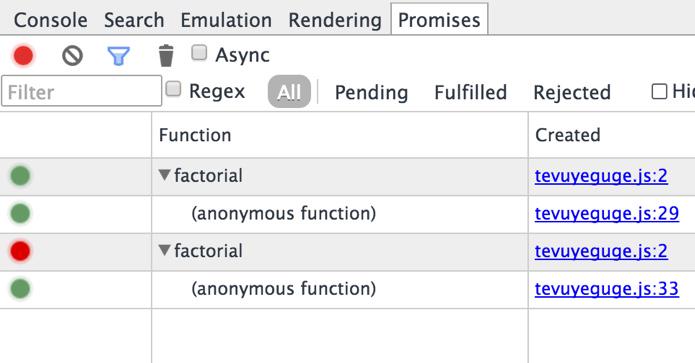The width and height of the screenshot is (695, 363).
Task: Collapse the second factorial row triangle
Action: (164, 250)
